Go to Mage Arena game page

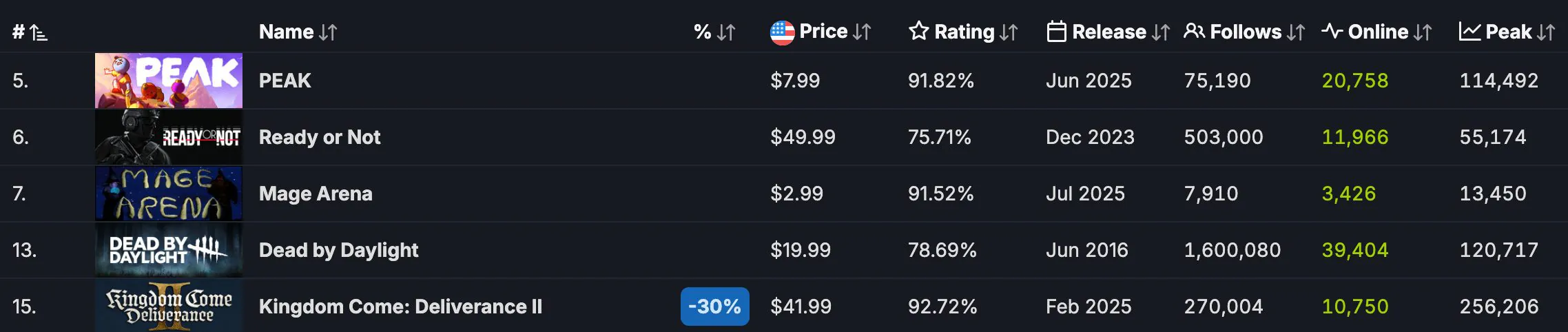click(x=315, y=194)
